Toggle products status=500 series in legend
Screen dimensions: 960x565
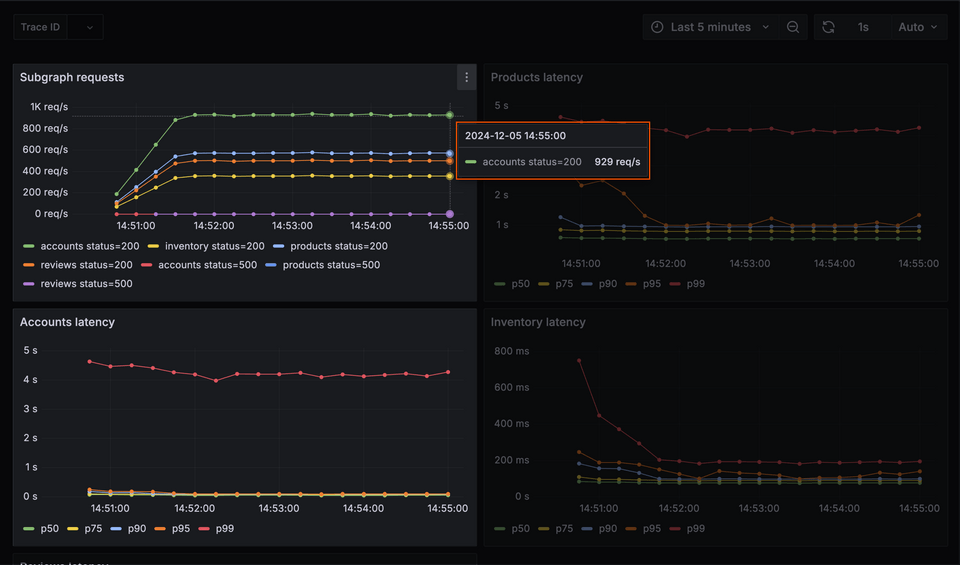tap(331, 265)
